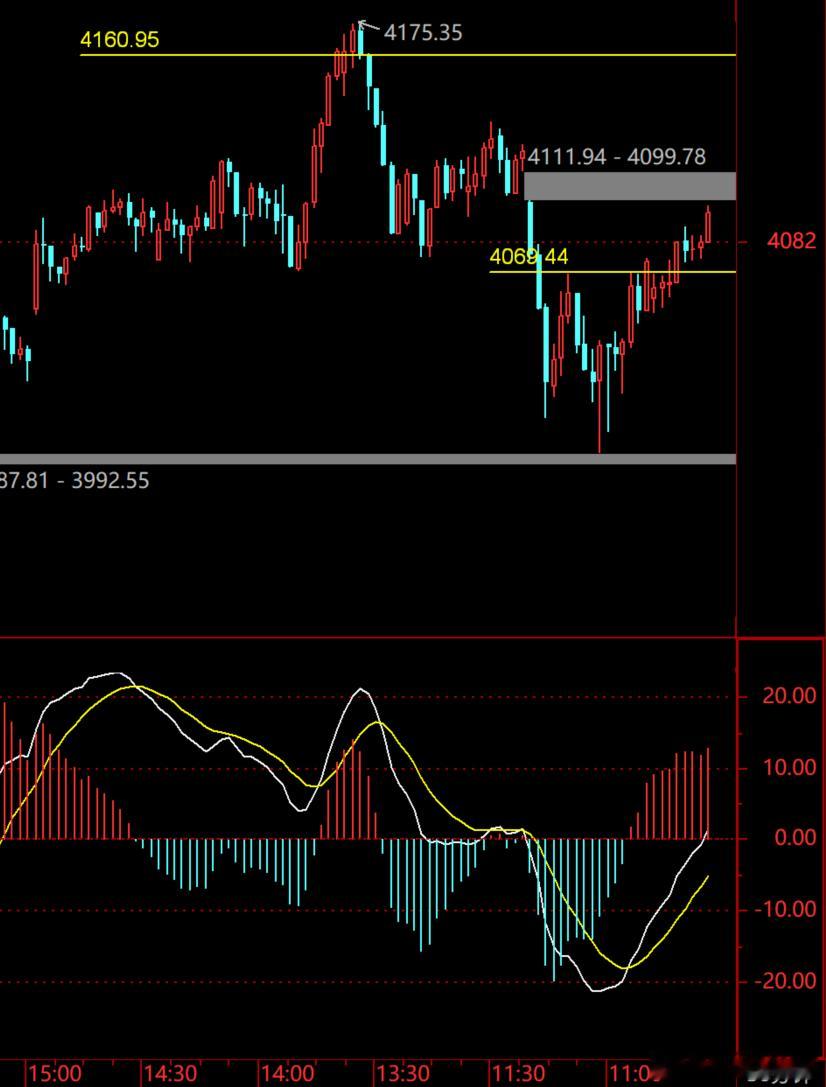
Task: Select the 14:30 time axis label
Action: coord(171,1074)
